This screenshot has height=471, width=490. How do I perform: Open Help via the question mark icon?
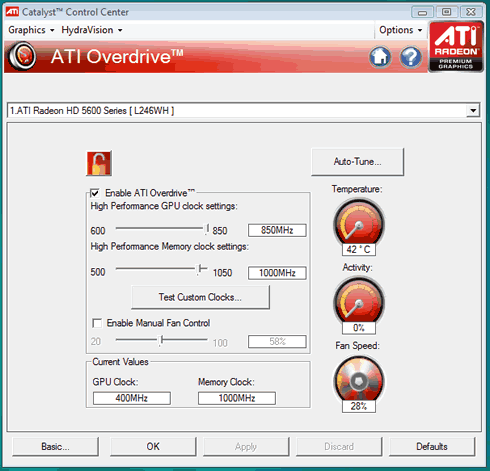coord(411,57)
